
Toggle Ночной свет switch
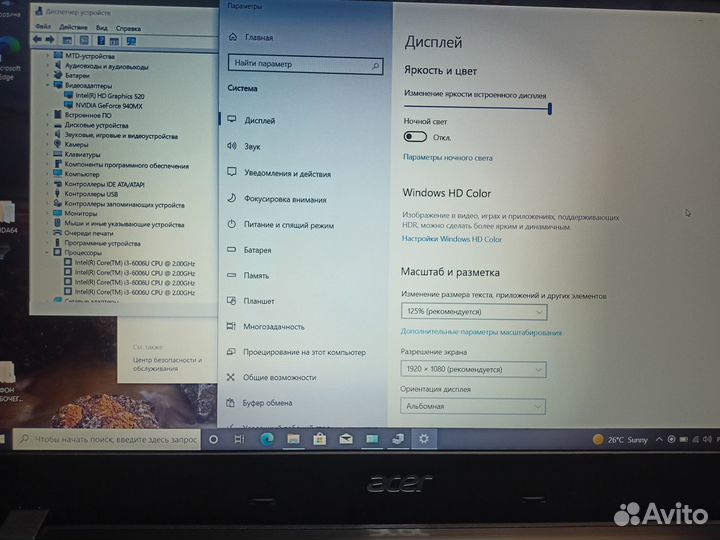pyautogui.click(x=415, y=137)
